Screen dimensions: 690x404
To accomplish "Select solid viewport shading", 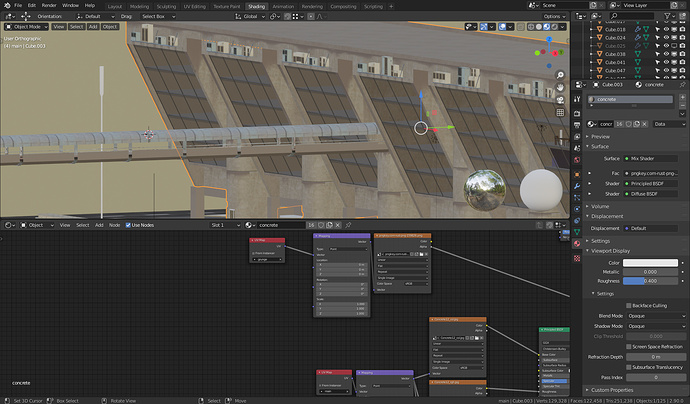I will (539, 27).
